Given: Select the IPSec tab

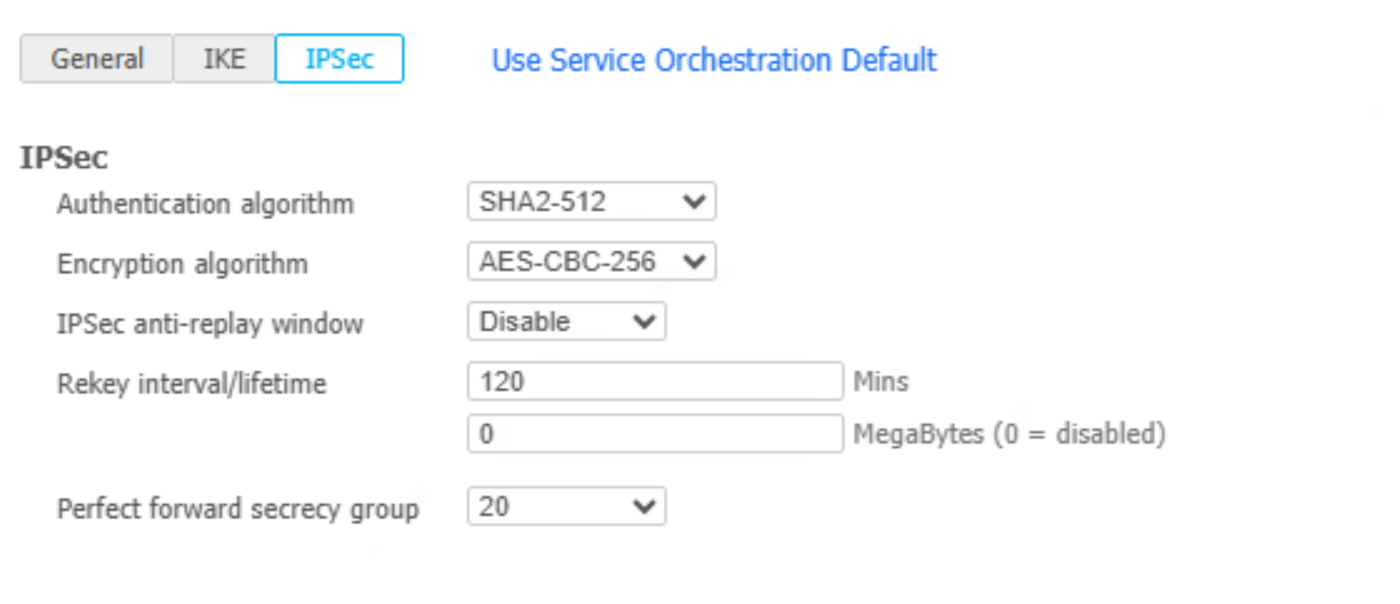Looking at the screenshot, I should pyautogui.click(x=339, y=59).
